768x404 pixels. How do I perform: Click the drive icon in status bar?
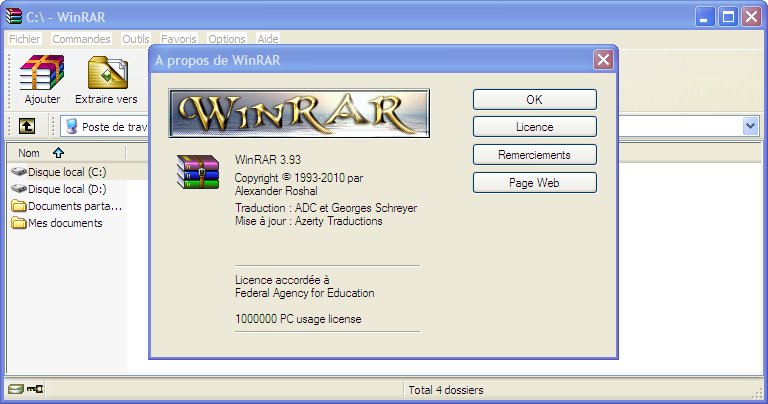tap(15, 389)
